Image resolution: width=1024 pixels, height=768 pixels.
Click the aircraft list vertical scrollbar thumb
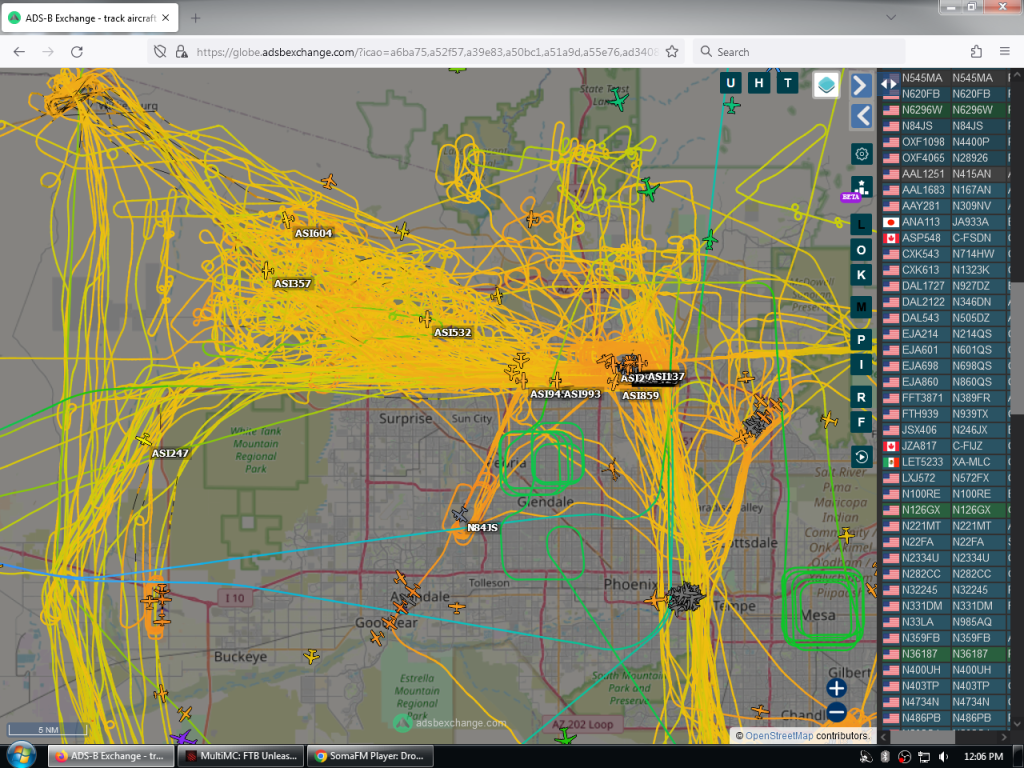[1017, 347]
